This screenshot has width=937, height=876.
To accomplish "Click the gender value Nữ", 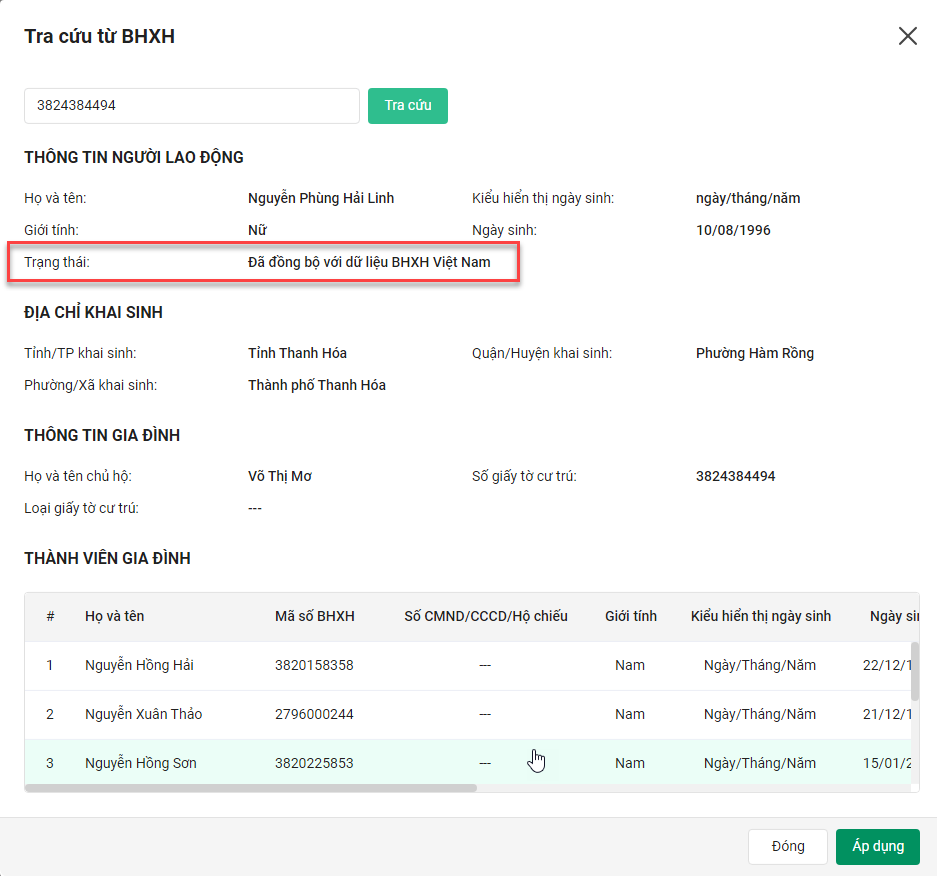I will [257, 230].
